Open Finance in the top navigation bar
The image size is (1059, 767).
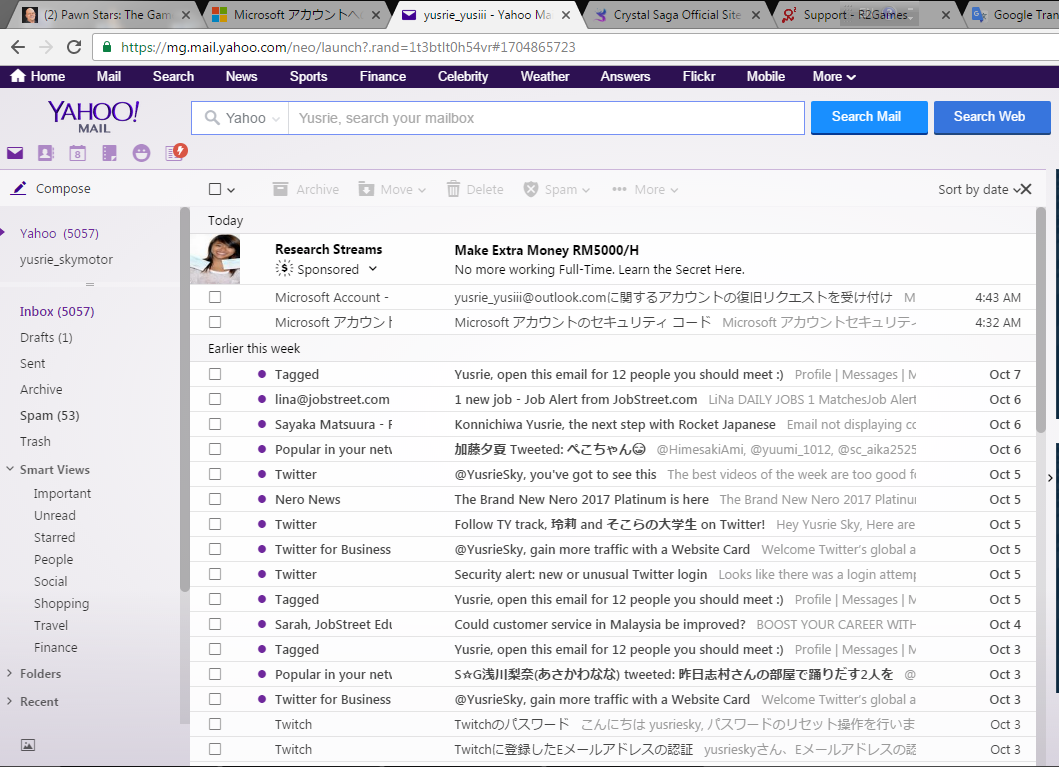coord(383,77)
